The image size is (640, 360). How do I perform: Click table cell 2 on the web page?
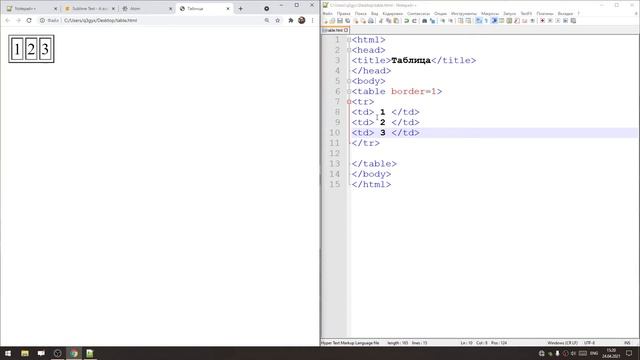tap(31, 49)
